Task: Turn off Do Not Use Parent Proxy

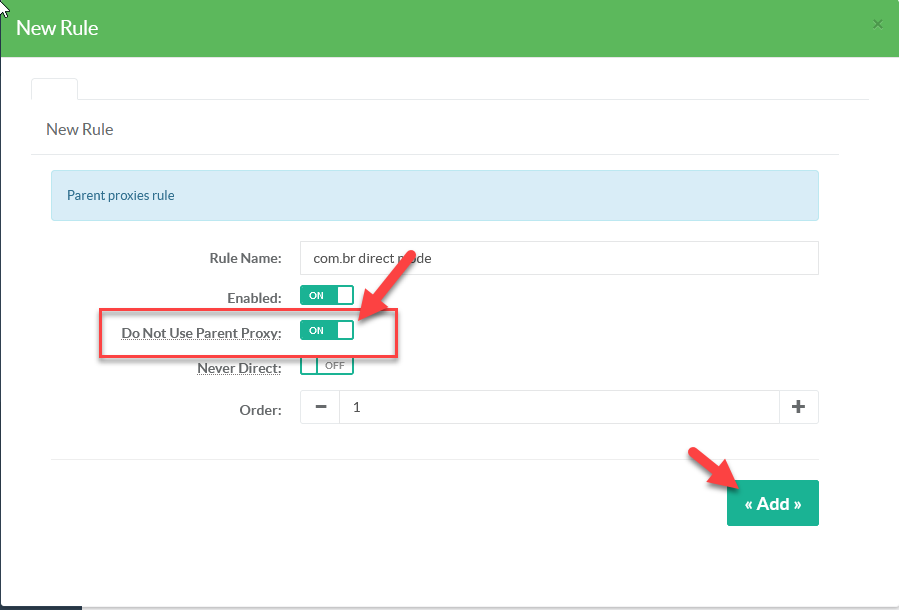Action: (326, 331)
